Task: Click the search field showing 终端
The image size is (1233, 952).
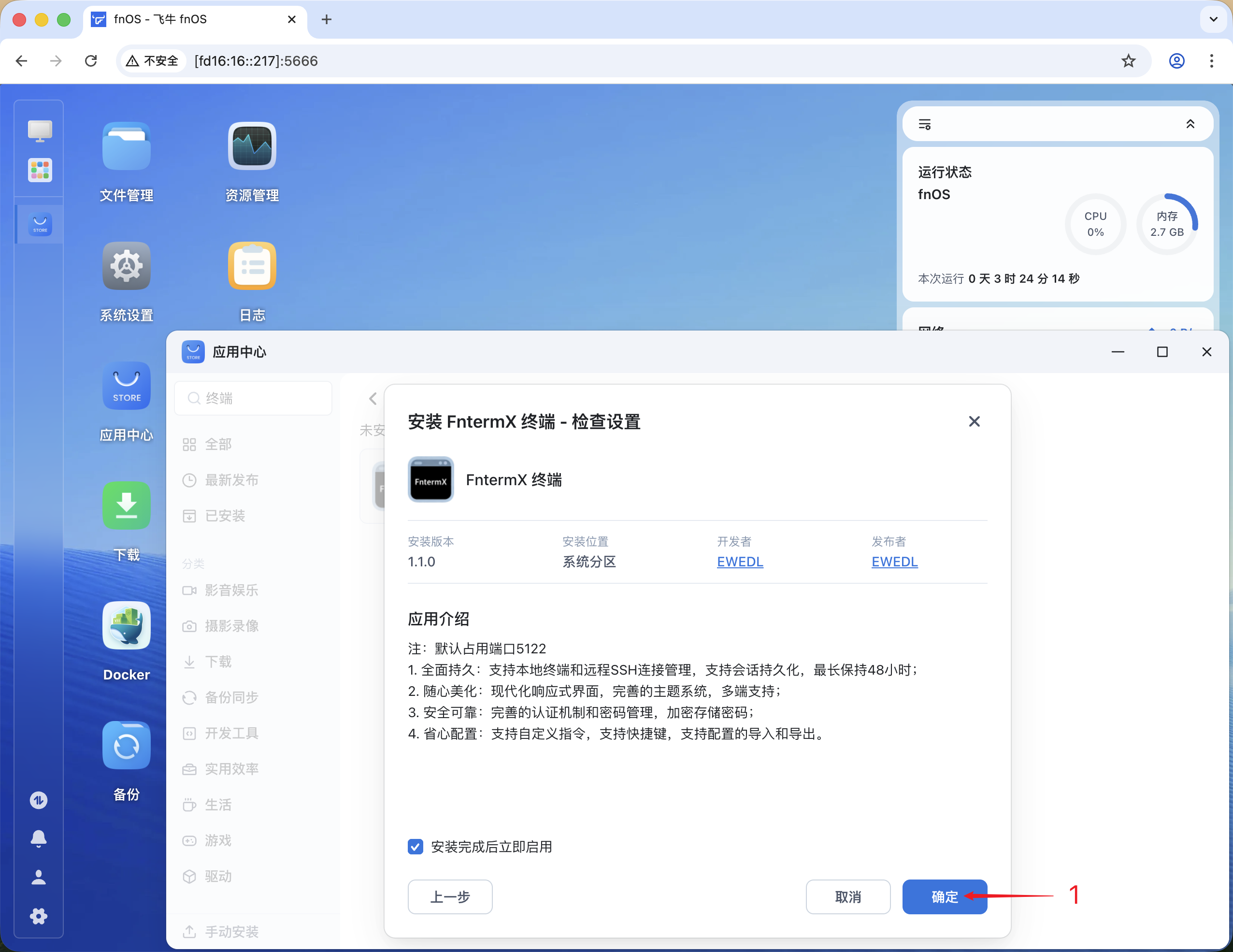Action: pyautogui.click(x=253, y=398)
